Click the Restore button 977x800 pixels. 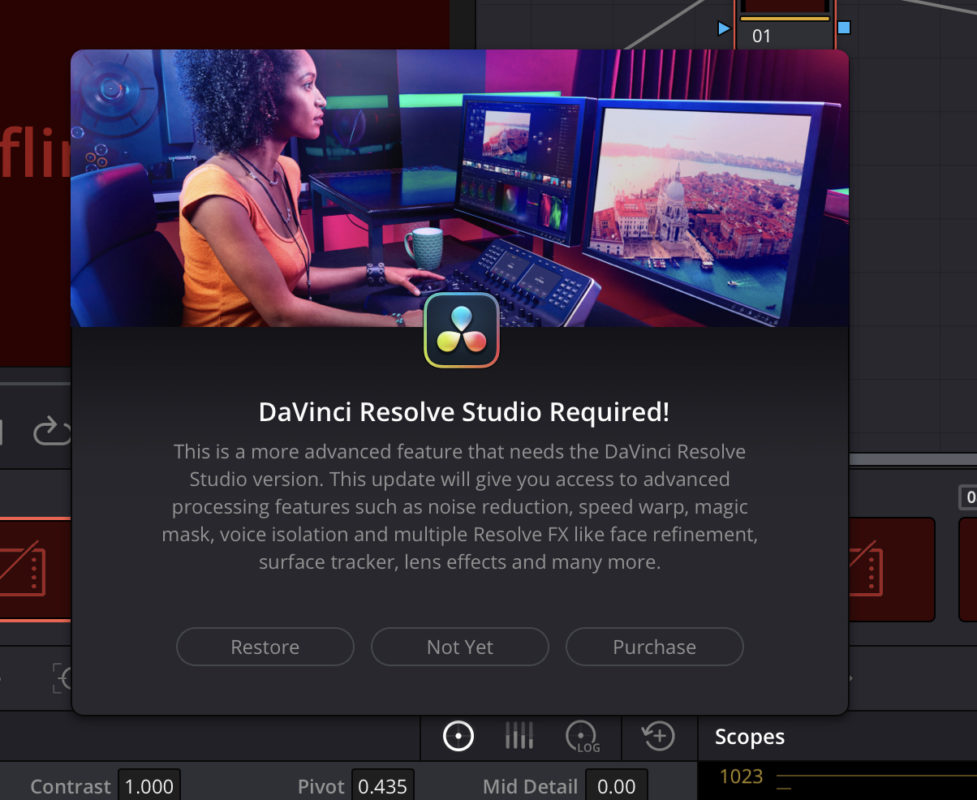pos(265,647)
